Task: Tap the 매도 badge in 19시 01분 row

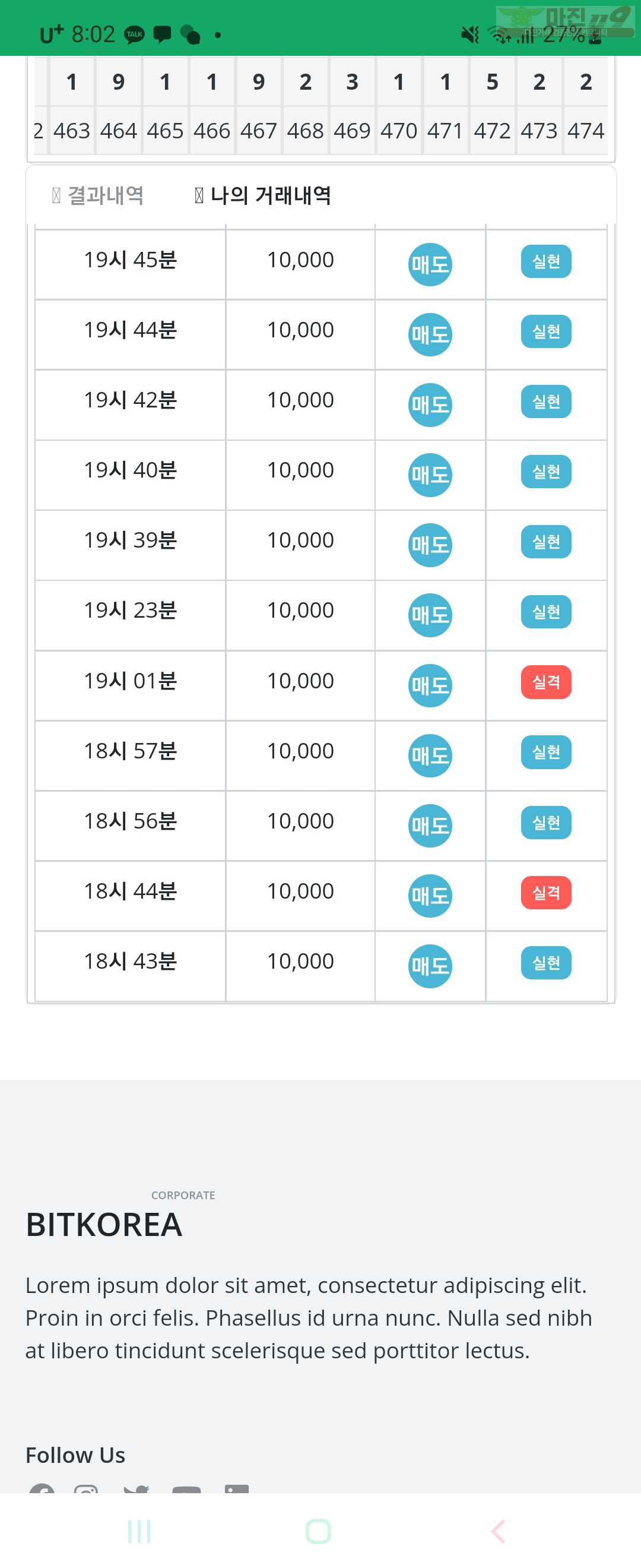Action: point(430,685)
